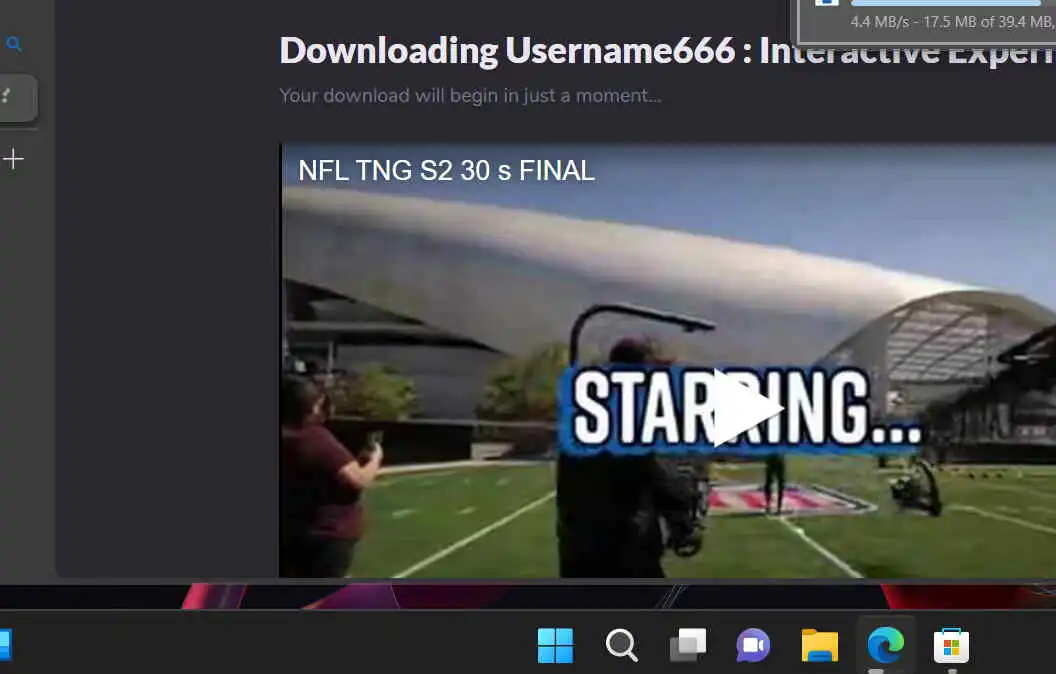Select the download status text 17.5 MB of 39.4 MB
This screenshot has height=674, width=1056.
987,22
